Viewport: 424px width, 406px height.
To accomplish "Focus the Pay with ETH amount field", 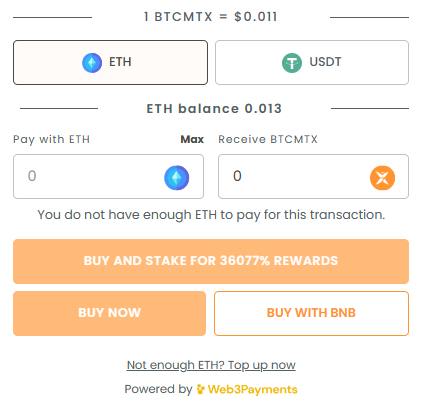I will pos(108,176).
